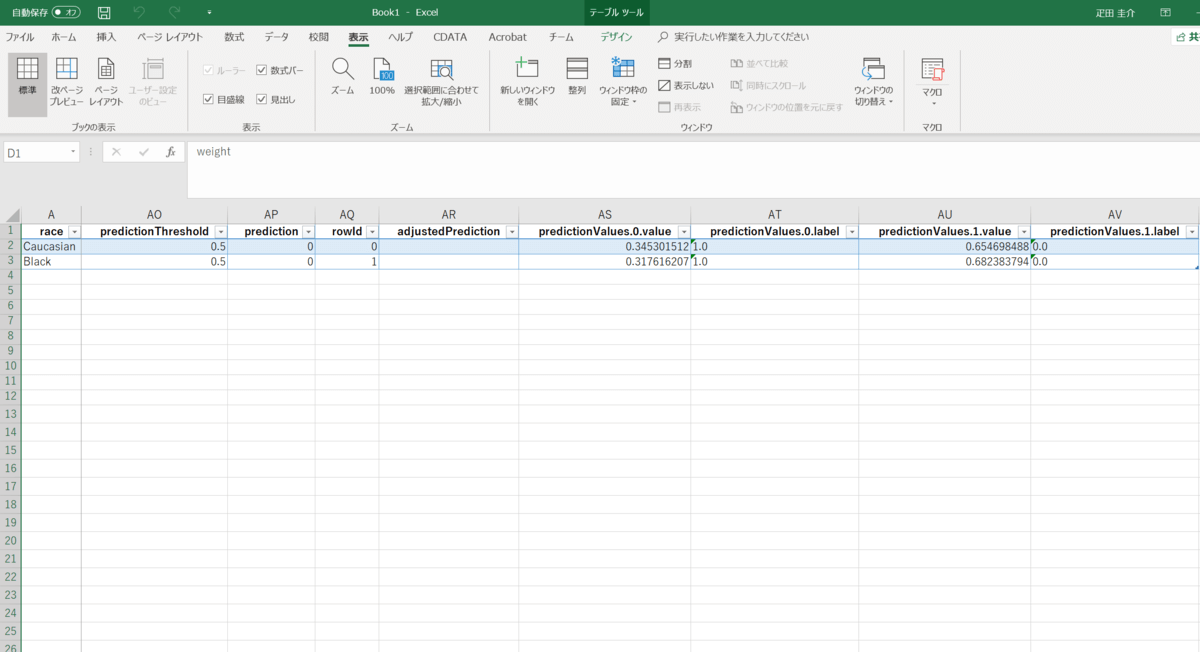Viewport: 1200px width, 652px height.
Task: Click the cell with value 0.654698488
Action: pyautogui.click(x=944, y=246)
